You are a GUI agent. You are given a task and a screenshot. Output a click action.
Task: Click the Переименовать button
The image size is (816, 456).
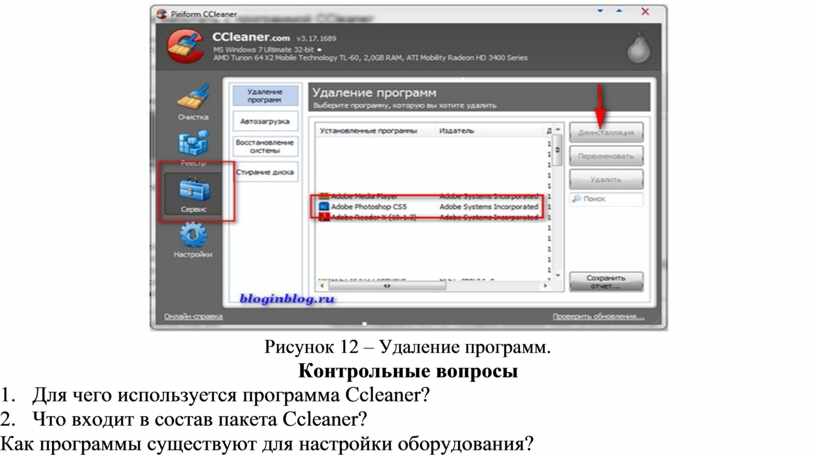pos(606,156)
